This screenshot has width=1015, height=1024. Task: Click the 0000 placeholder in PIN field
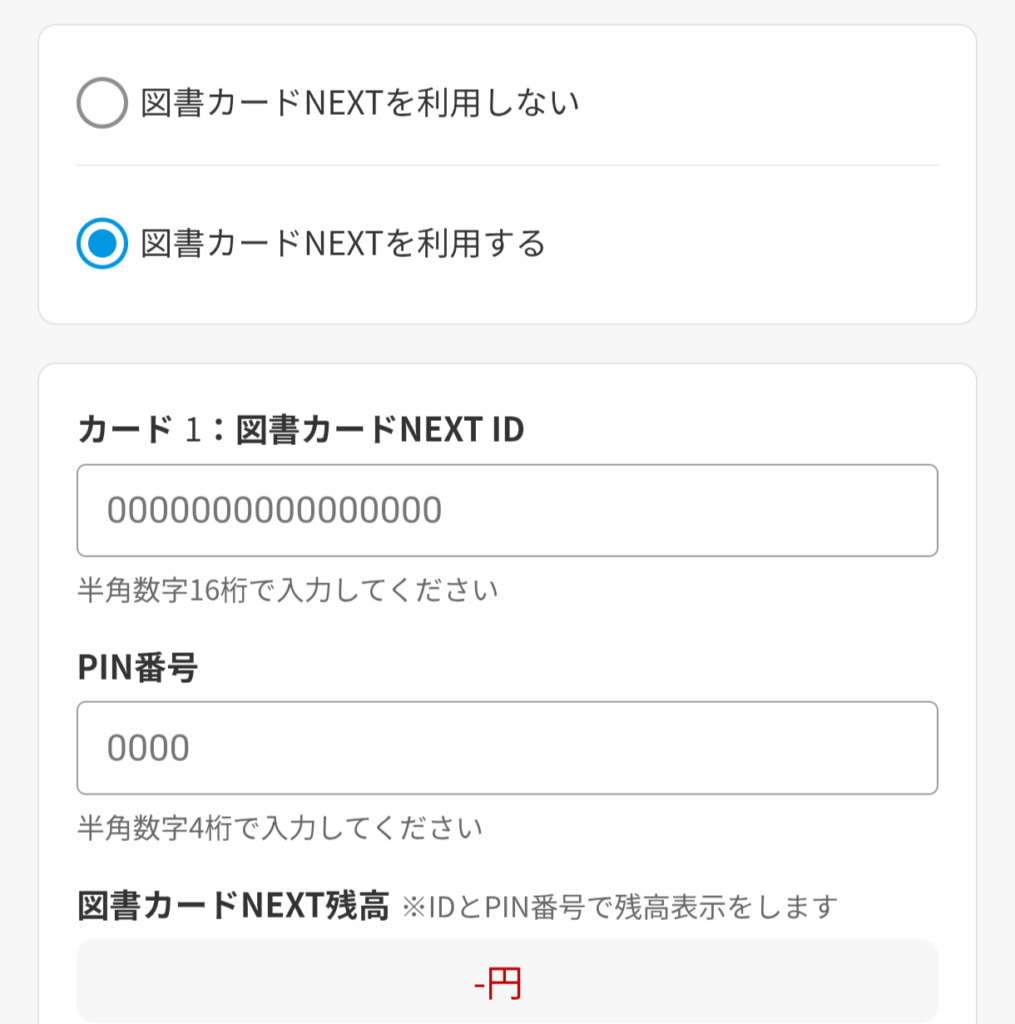(x=148, y=748)
